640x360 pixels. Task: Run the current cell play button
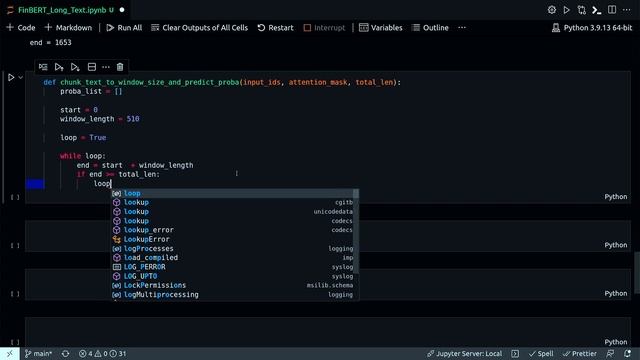coord(11,77)
